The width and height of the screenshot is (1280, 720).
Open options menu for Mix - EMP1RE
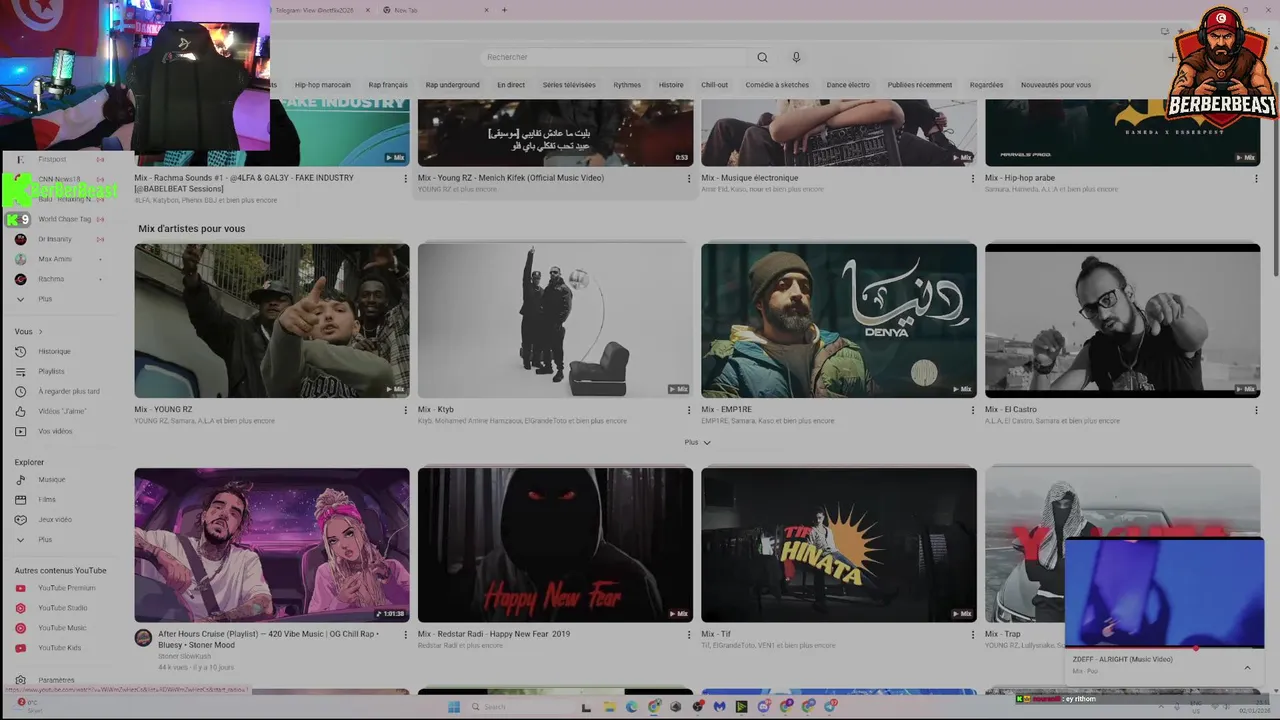click(x=973, y=410)
